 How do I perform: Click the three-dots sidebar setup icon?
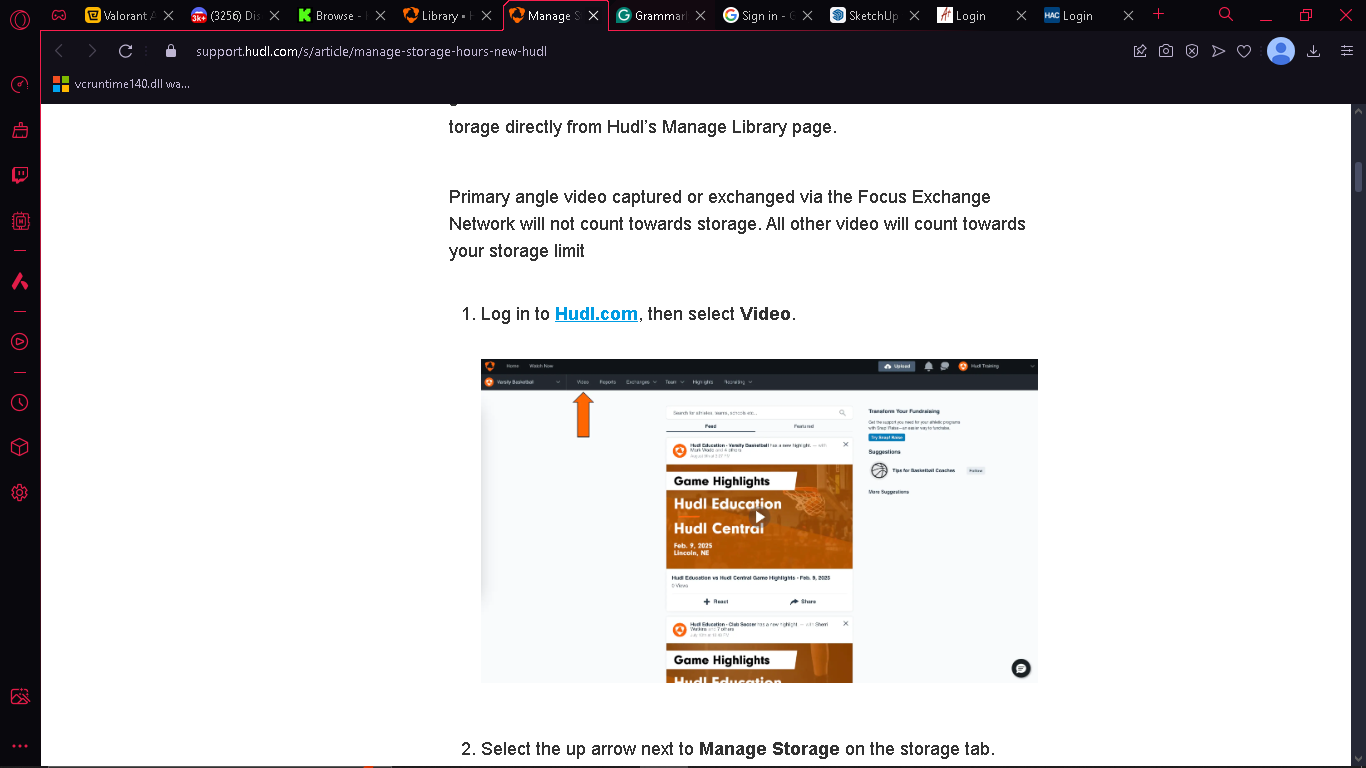click(19, 746)
